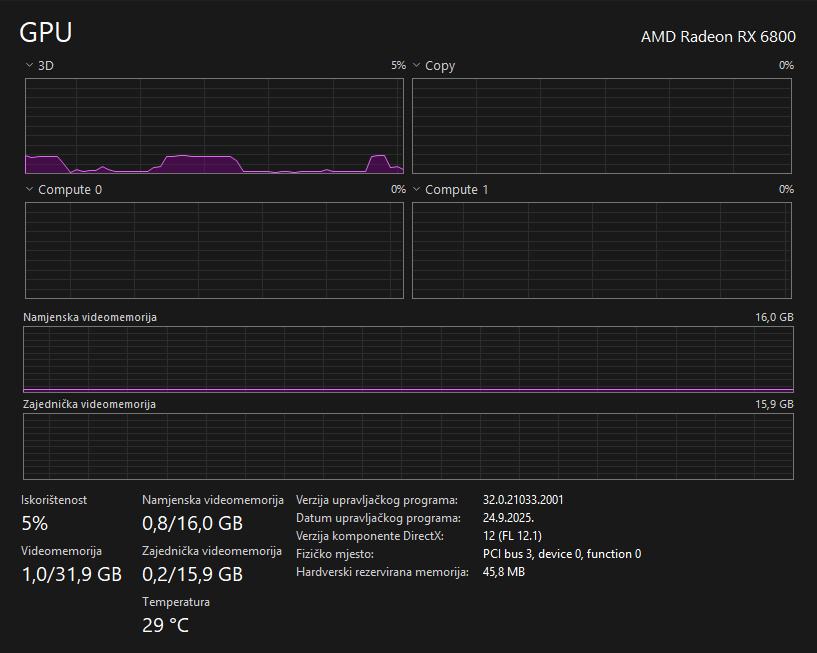817x653 pixels.
Task: Select the Compute 0 graph area
Action: point(214,250)
